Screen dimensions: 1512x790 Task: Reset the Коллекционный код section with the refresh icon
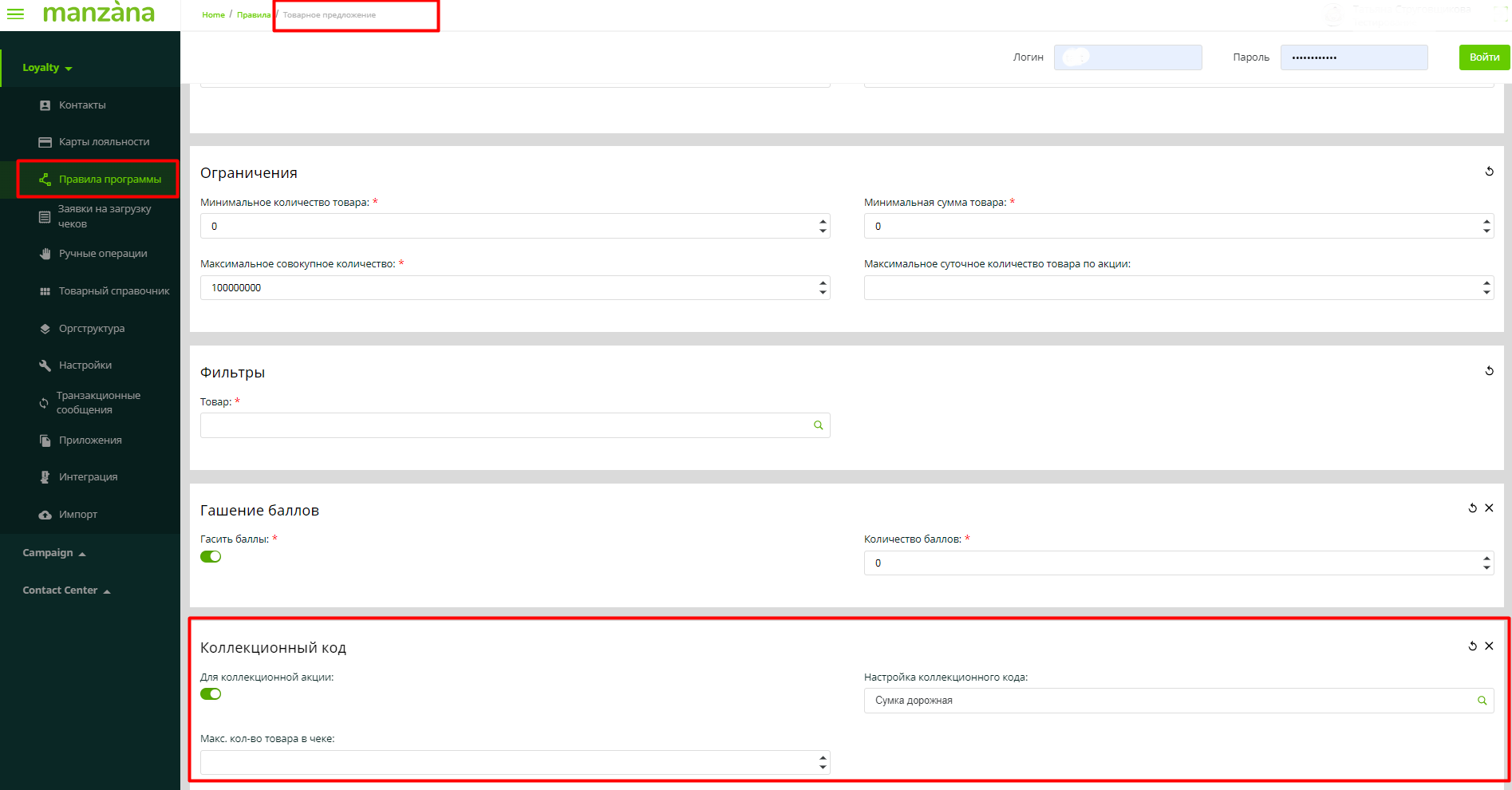point(1472,646)
